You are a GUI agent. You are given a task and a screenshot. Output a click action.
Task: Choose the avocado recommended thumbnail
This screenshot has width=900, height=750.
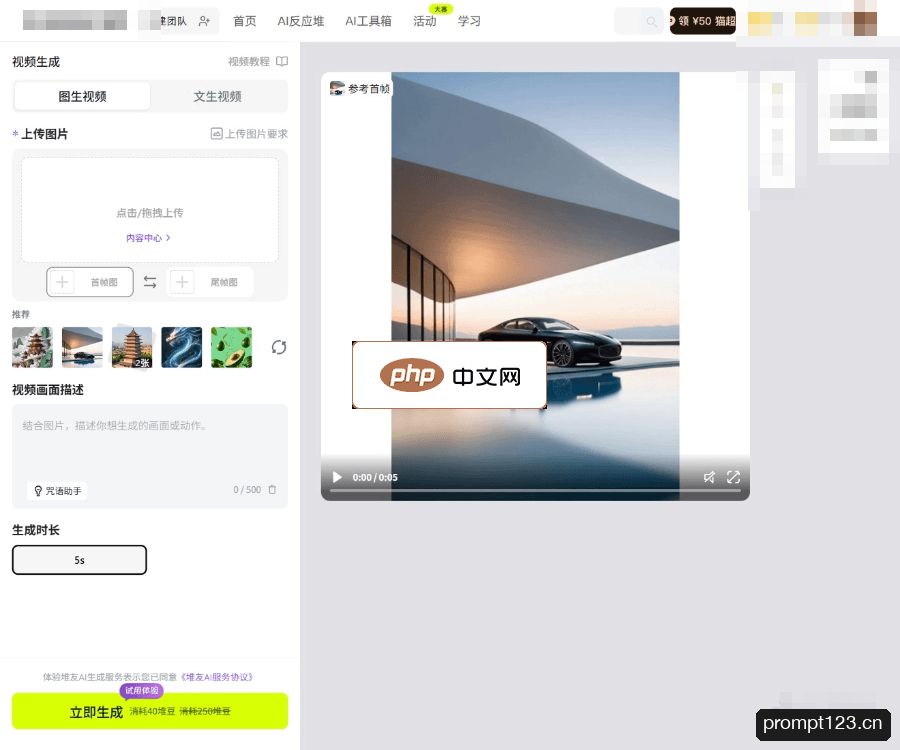point(231,347)
